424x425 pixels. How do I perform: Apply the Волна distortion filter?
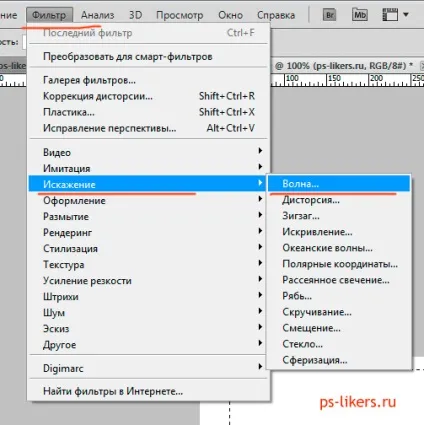pyautogui.click(x=339, y=183)
